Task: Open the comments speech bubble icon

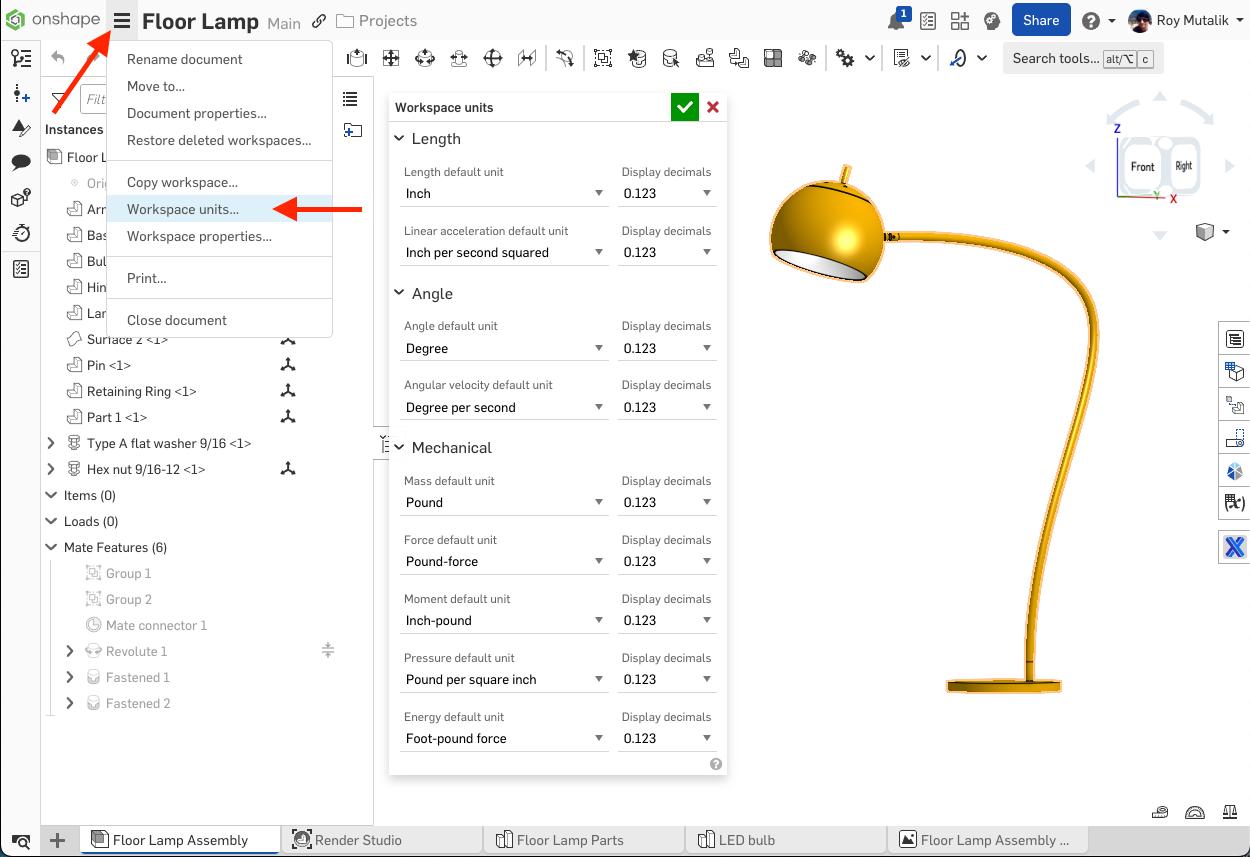Action: [x=21, y=162]
